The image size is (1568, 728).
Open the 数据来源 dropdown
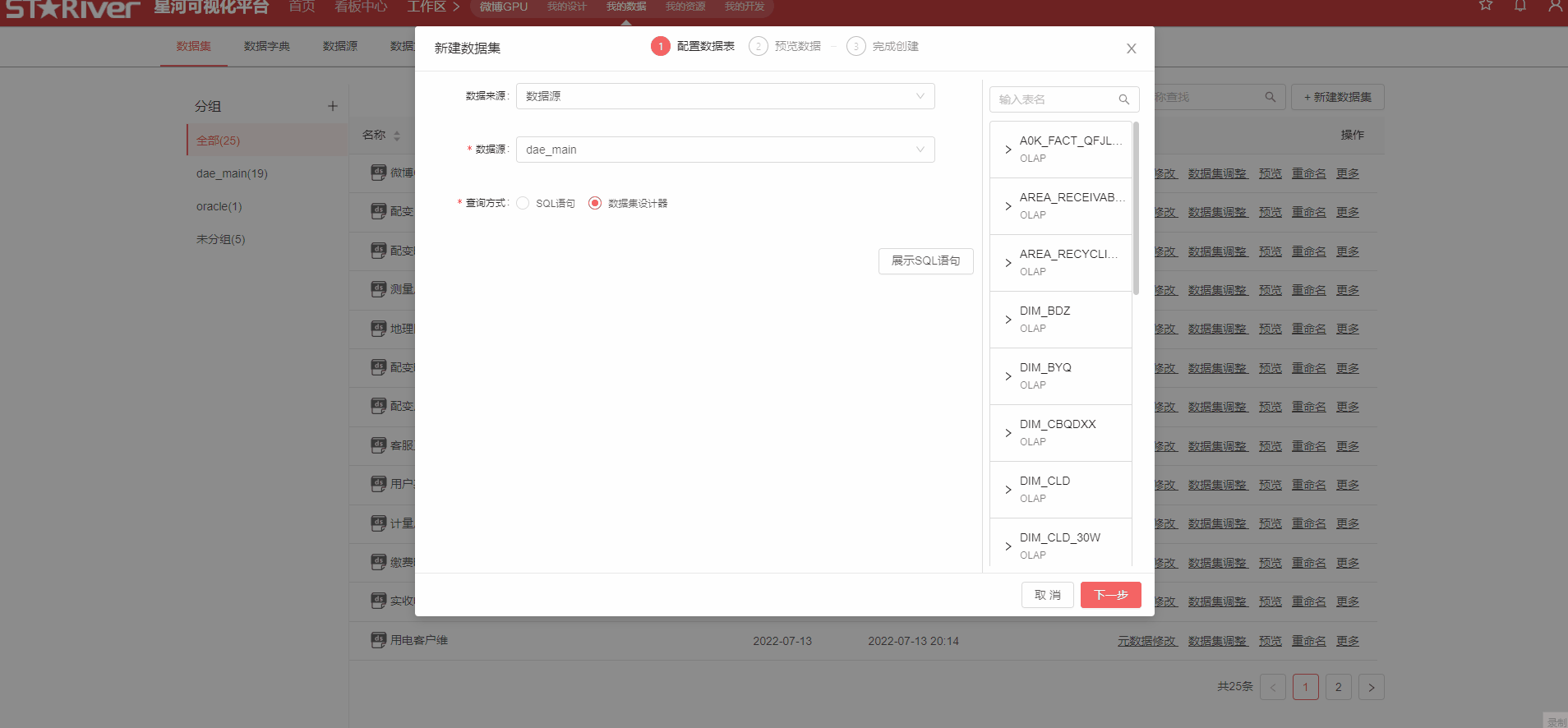click(x=725, y=96)
